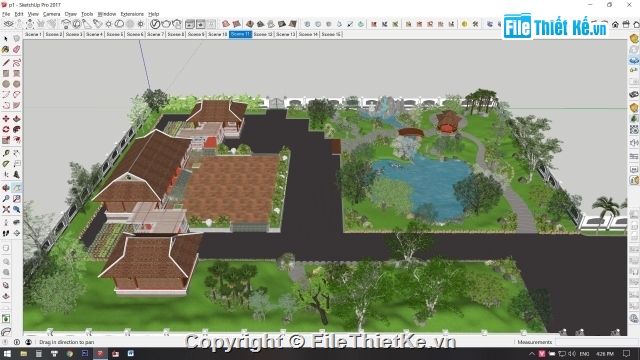Switch to Scene 1 tab
The height and width of the screenshot is (360, 640).
(x=33, y=34)
